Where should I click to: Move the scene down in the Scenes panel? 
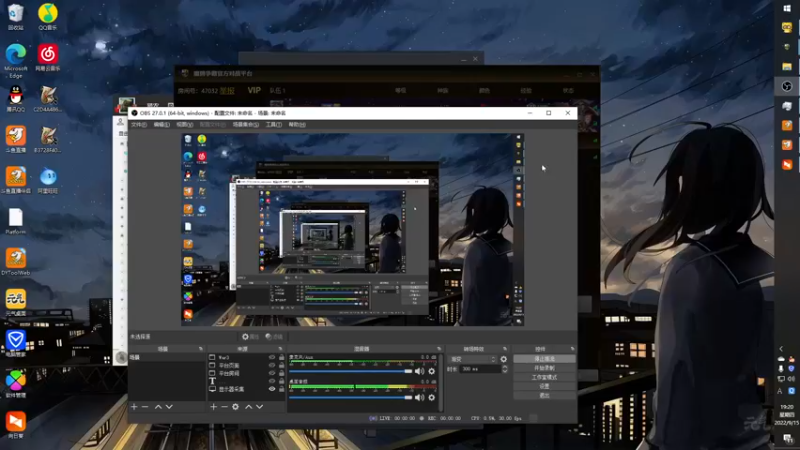[x=169, y=407]
